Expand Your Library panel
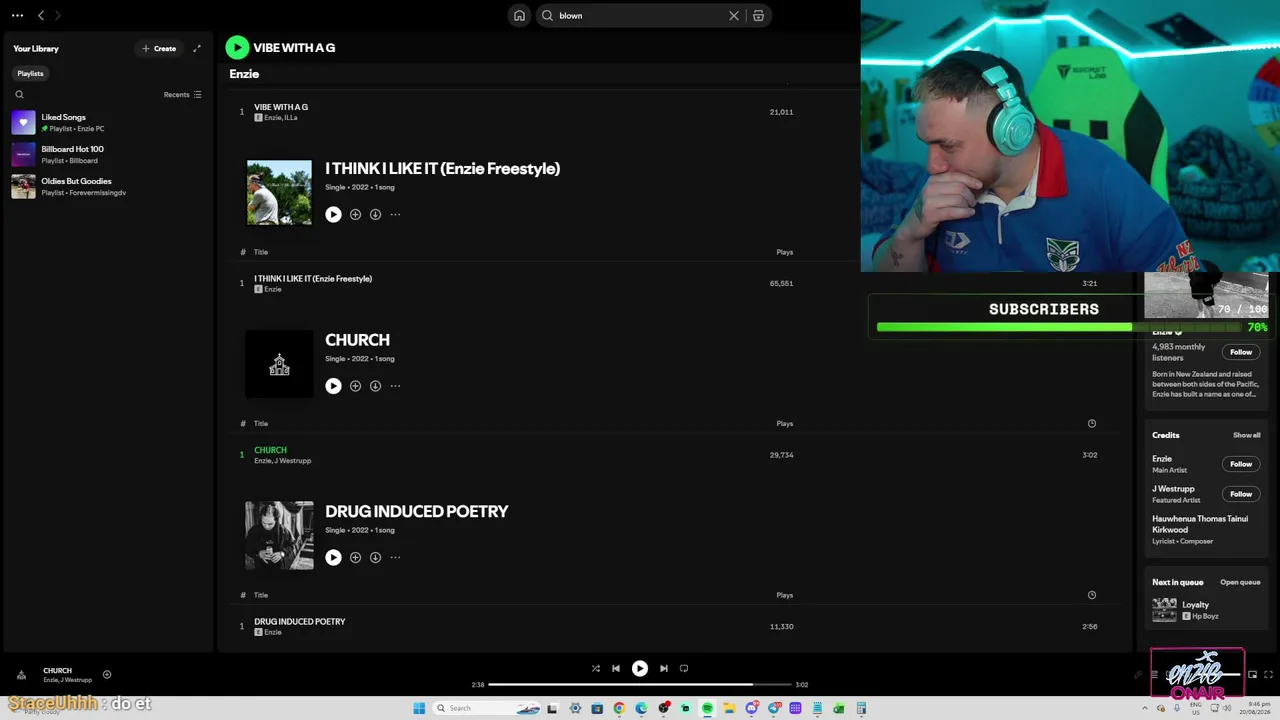This screenshot has width=1280, height=720. coord(197,48)
